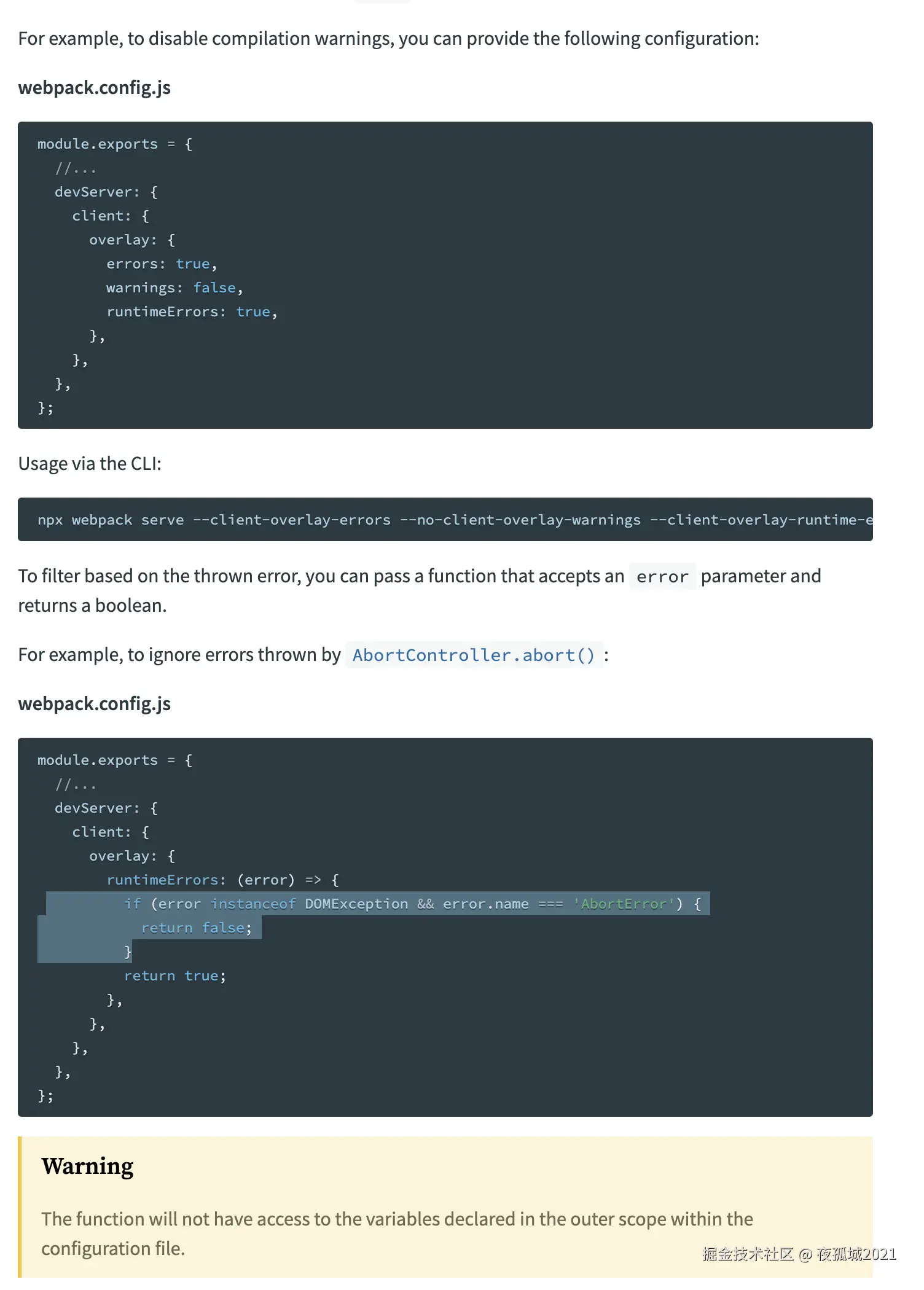Click the 'return true;' code line

click(x=174, y=975)
